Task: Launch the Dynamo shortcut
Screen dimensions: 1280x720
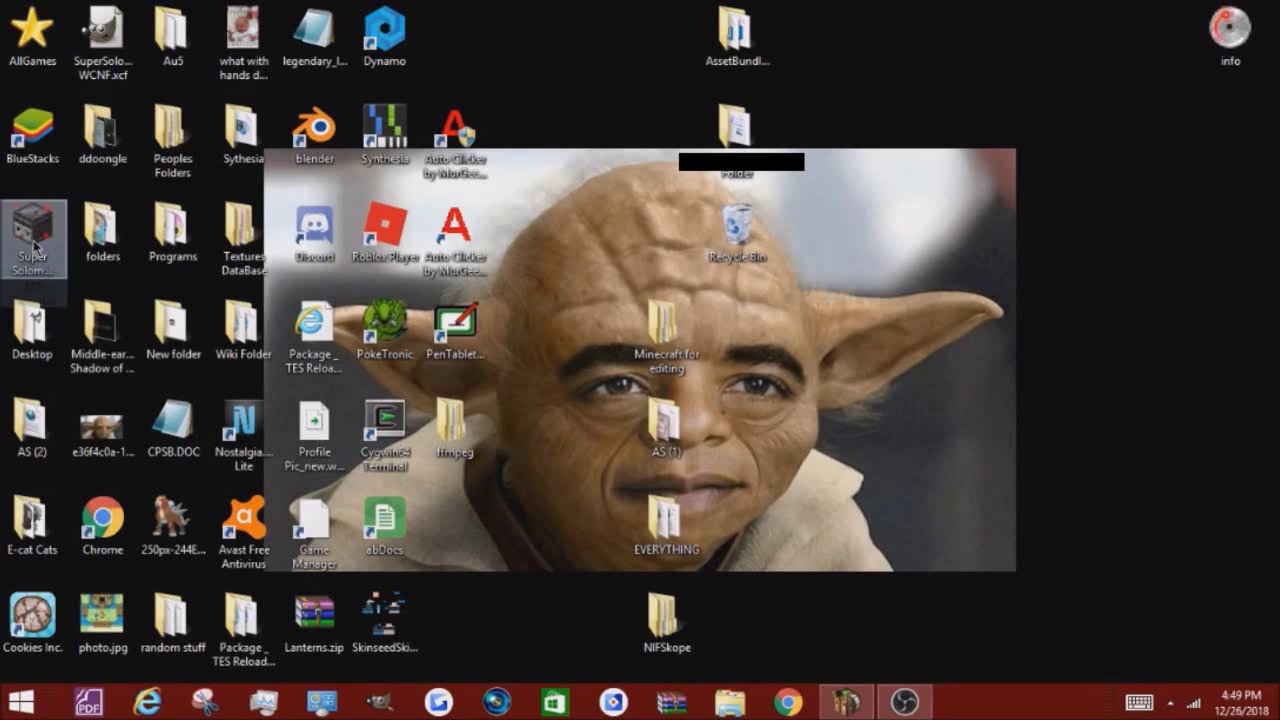Action: click(x=384, y=37)
